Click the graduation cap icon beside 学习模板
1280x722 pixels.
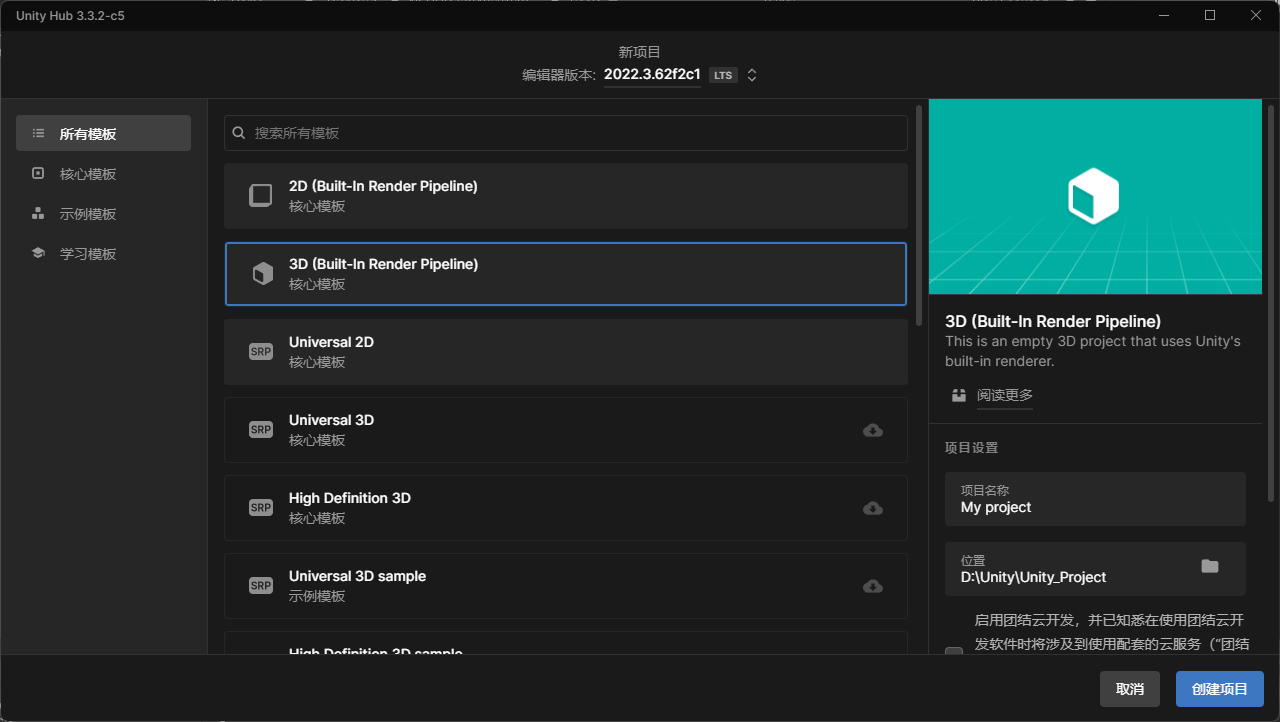tap(38, 253)
